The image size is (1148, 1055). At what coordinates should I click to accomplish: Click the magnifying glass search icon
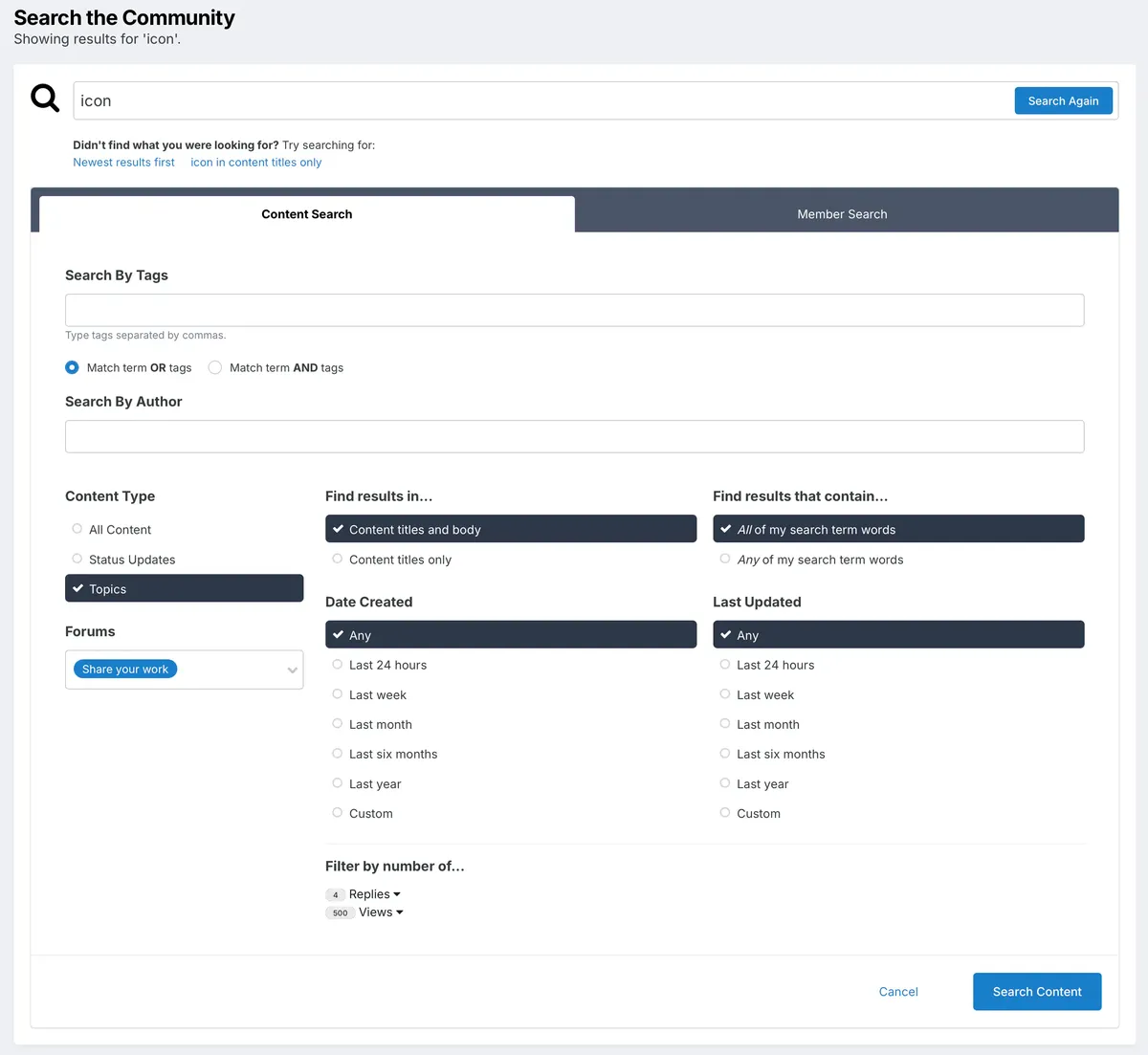pyautogui.click(x=45, y=98)
